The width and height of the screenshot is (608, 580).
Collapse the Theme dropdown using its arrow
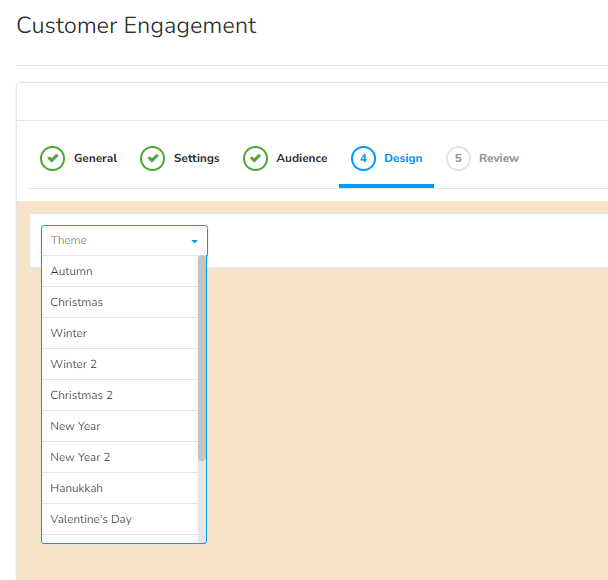tap(194, 241)
